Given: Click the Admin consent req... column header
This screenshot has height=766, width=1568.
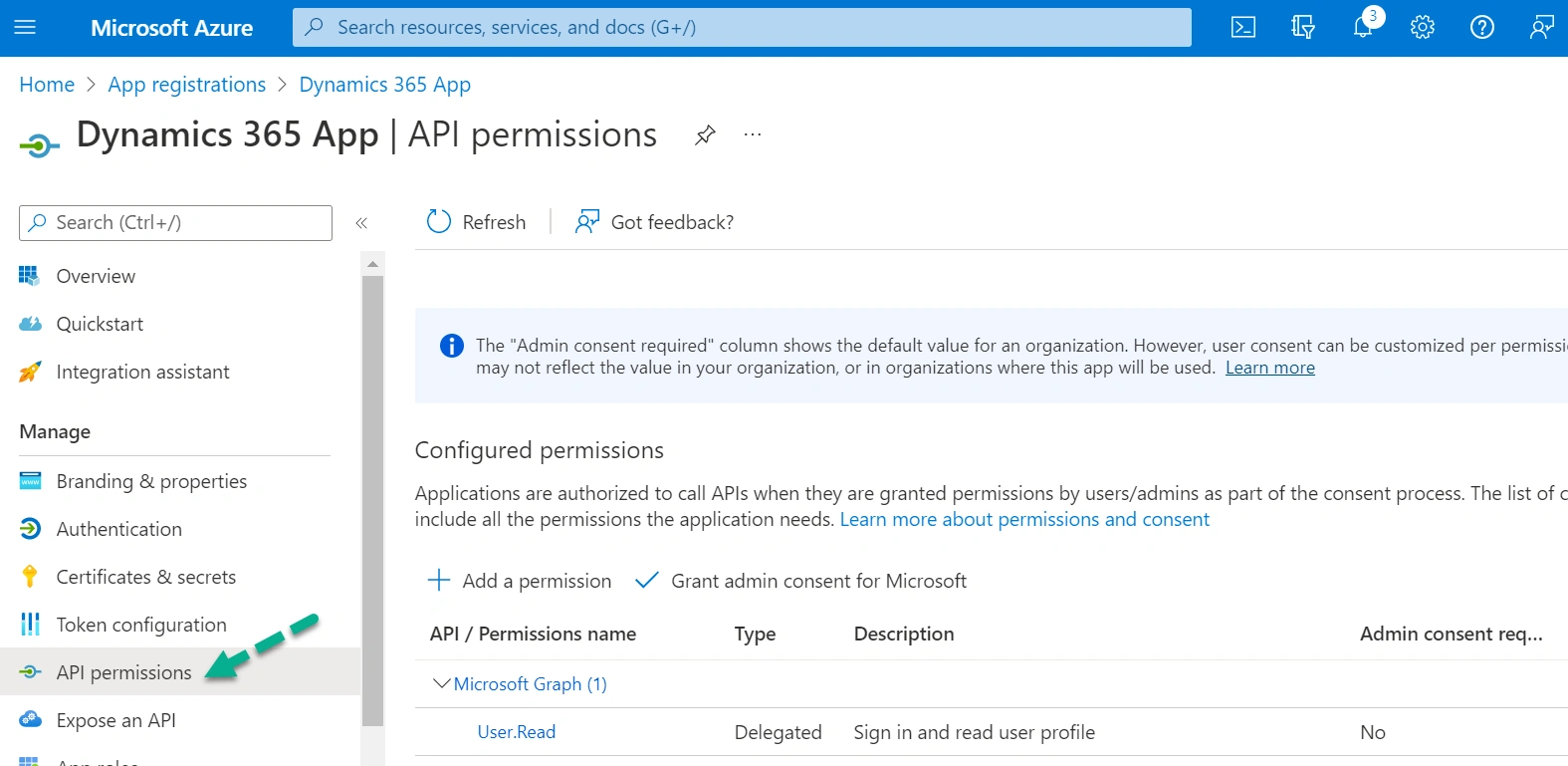Looking at the screenshot, I should click(x=1452, y=634).
